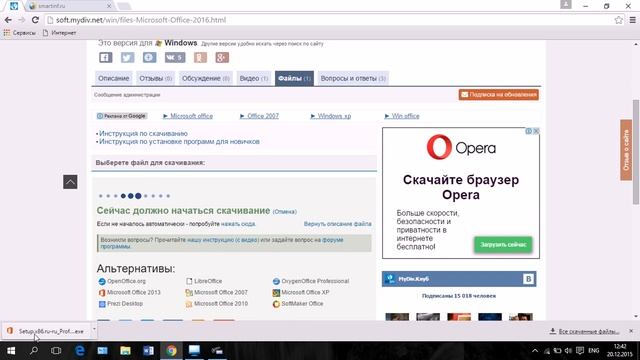Open Office 2007 ad link
Viewport: 640px width, 360px height.
click(x=263, y=116)
